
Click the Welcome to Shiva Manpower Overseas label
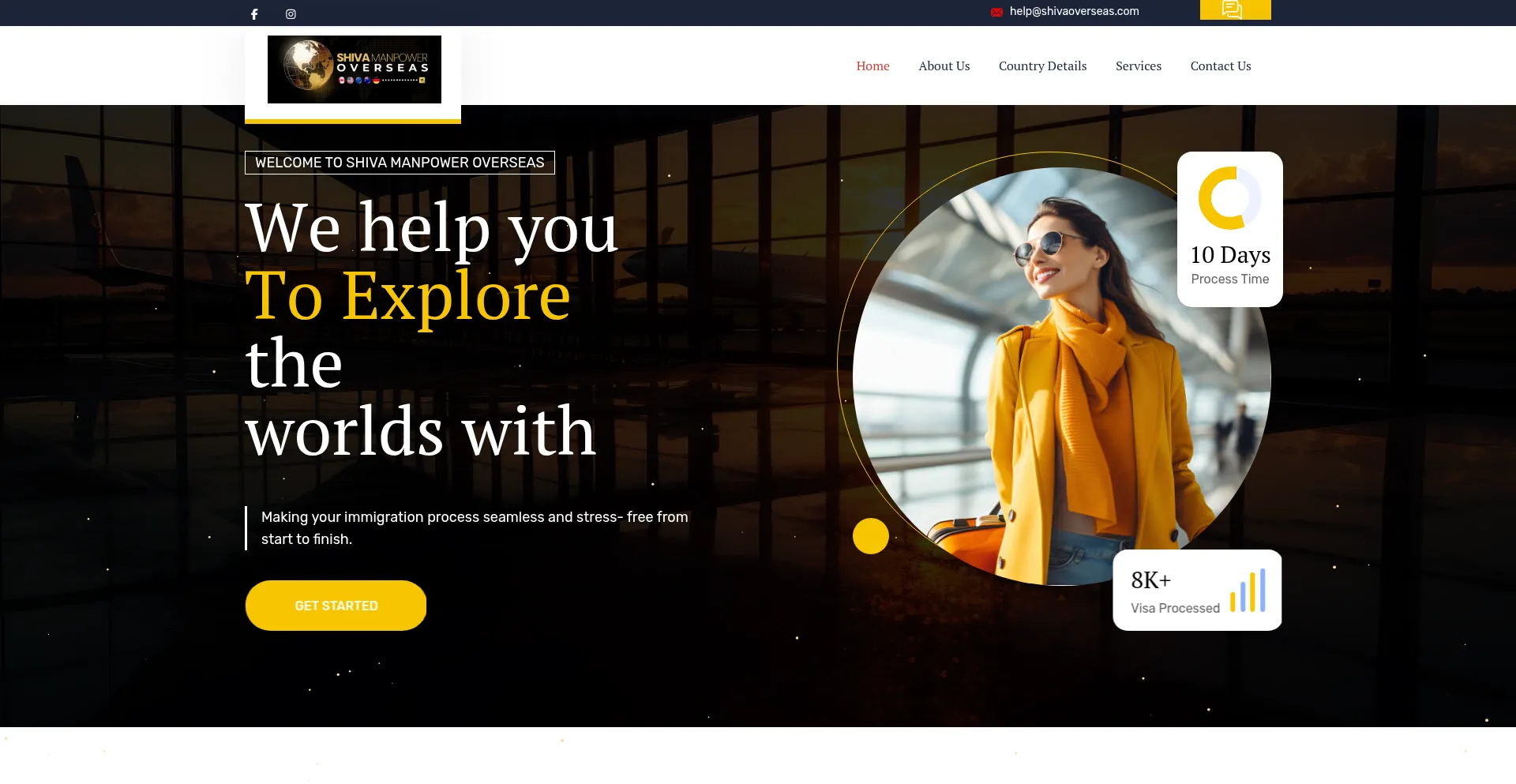tap(400, 163)
